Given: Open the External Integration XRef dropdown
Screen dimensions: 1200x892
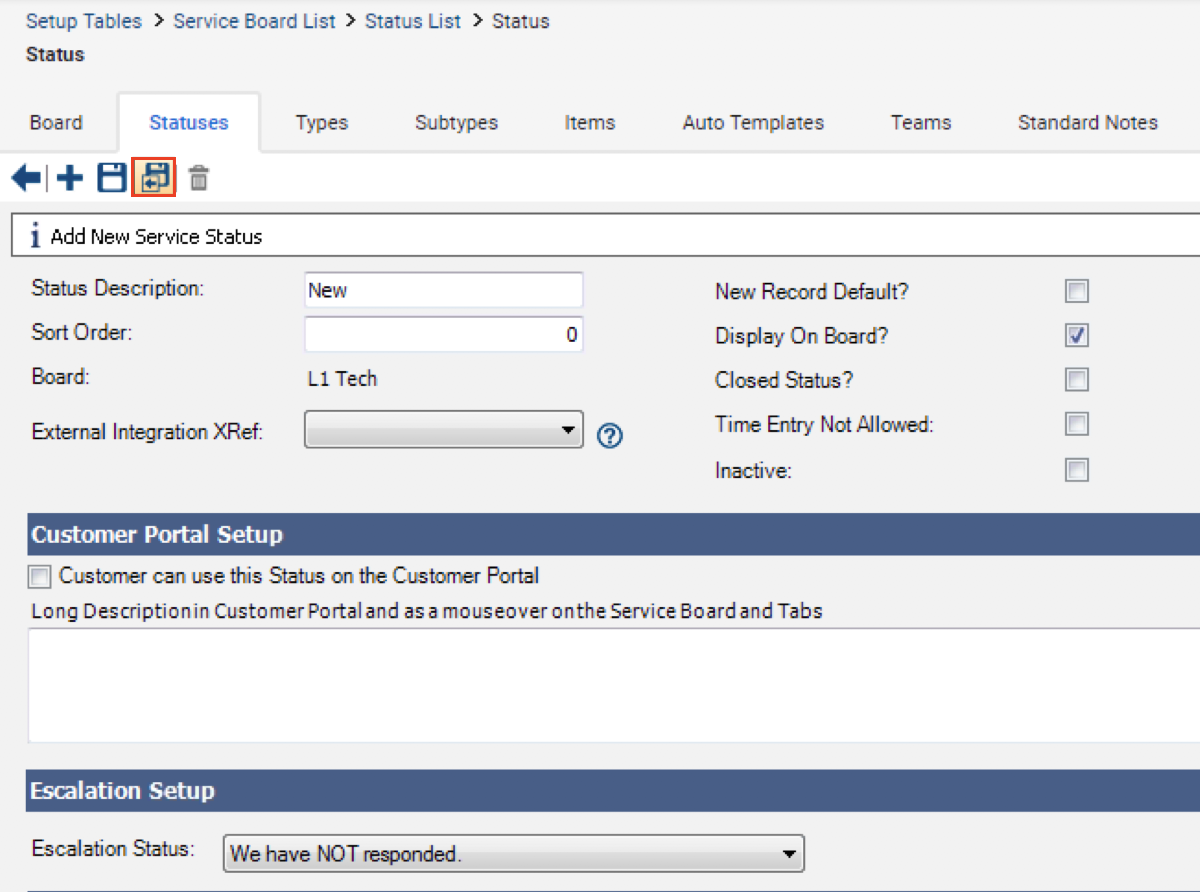Looking at the screenshot, I should tap(444, 431).
